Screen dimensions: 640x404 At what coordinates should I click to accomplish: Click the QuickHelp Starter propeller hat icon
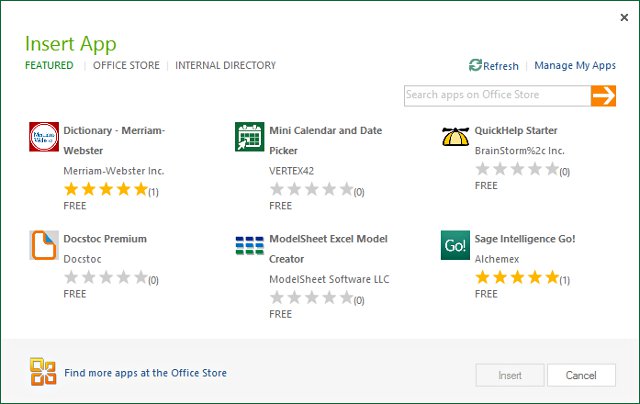(455, 137)
